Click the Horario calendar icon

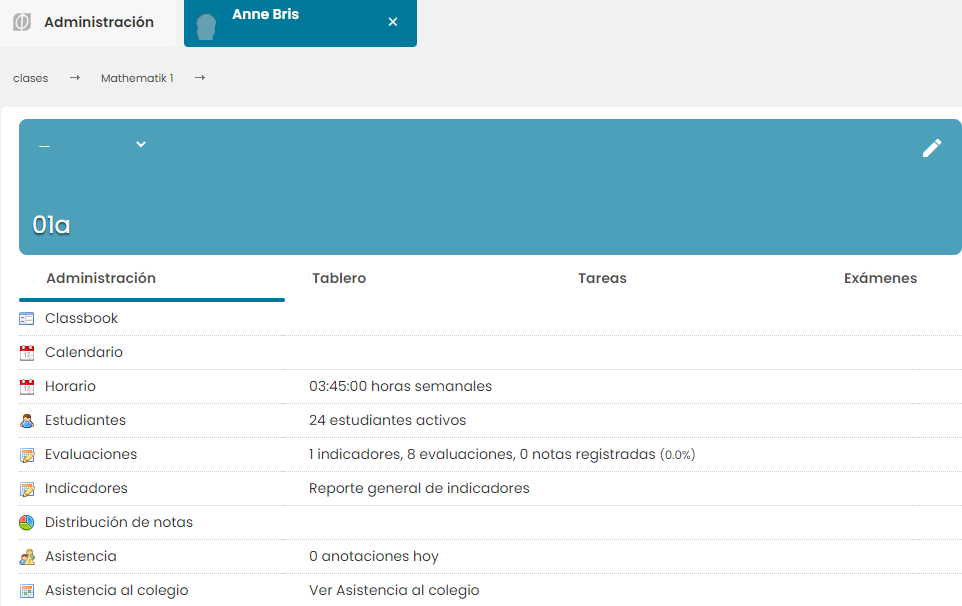[x=26, y=387]
